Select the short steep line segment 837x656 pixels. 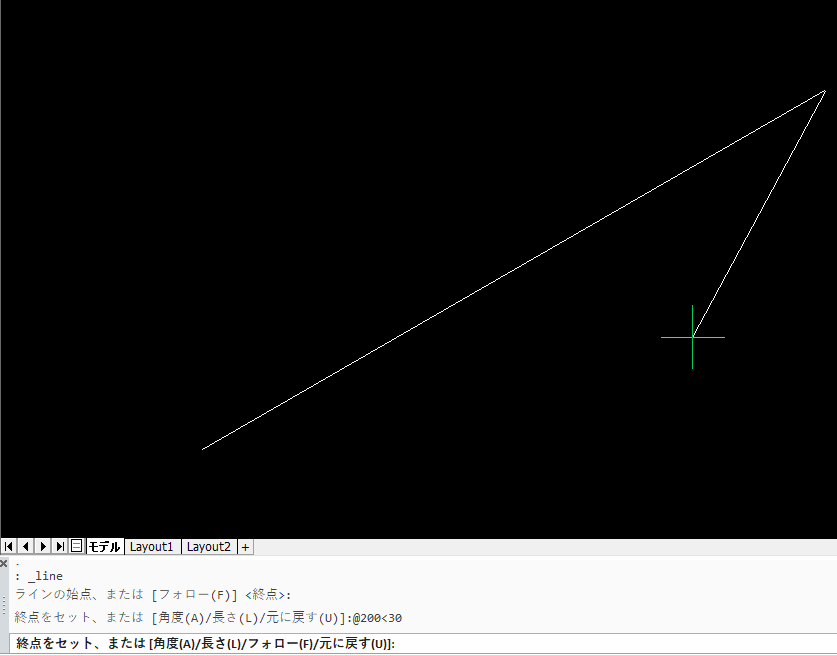point(759,214)
